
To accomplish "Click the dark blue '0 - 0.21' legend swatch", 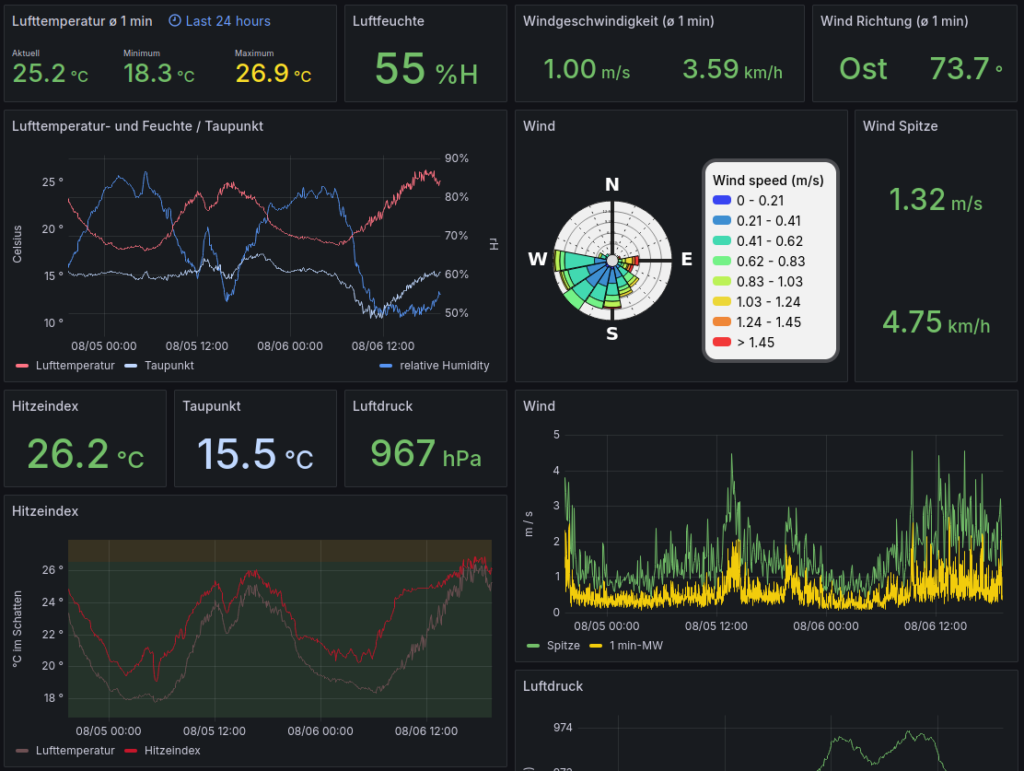I will (x=722, y=200).
